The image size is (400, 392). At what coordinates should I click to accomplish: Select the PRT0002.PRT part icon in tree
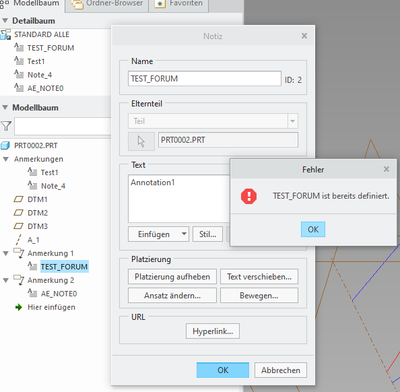point(5,145)
